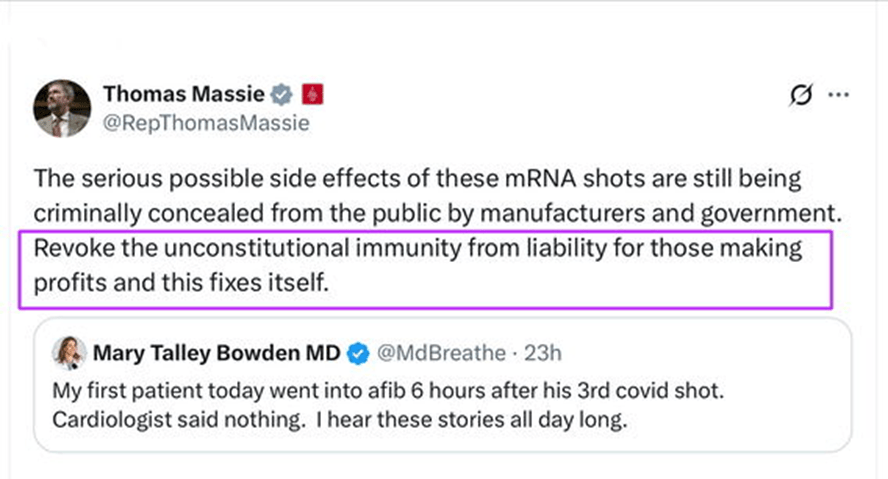
Task: Click the gray verified badge beside Thomas Massie
Action: [283, 96]
